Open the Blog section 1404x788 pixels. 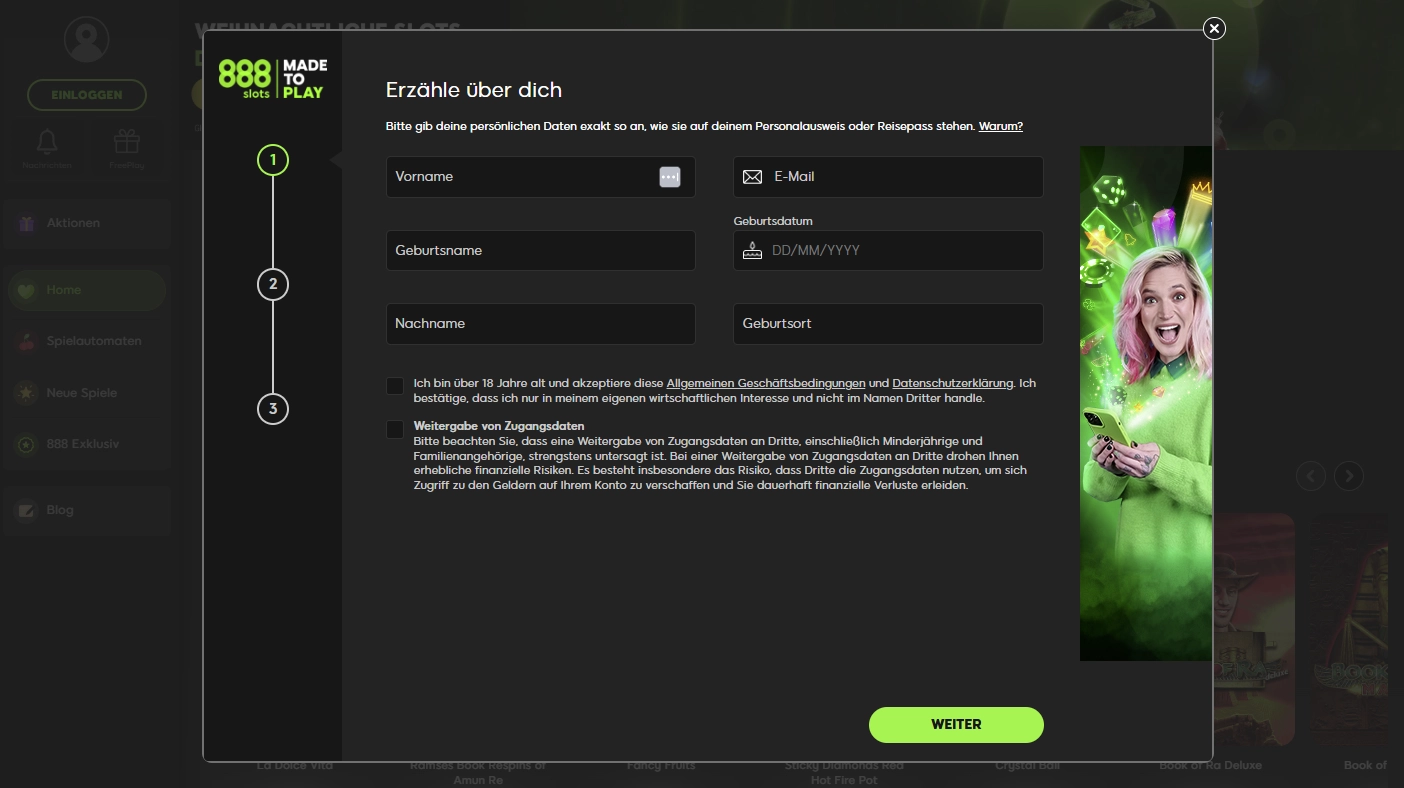pyautogui.click(x=60, y=509)
